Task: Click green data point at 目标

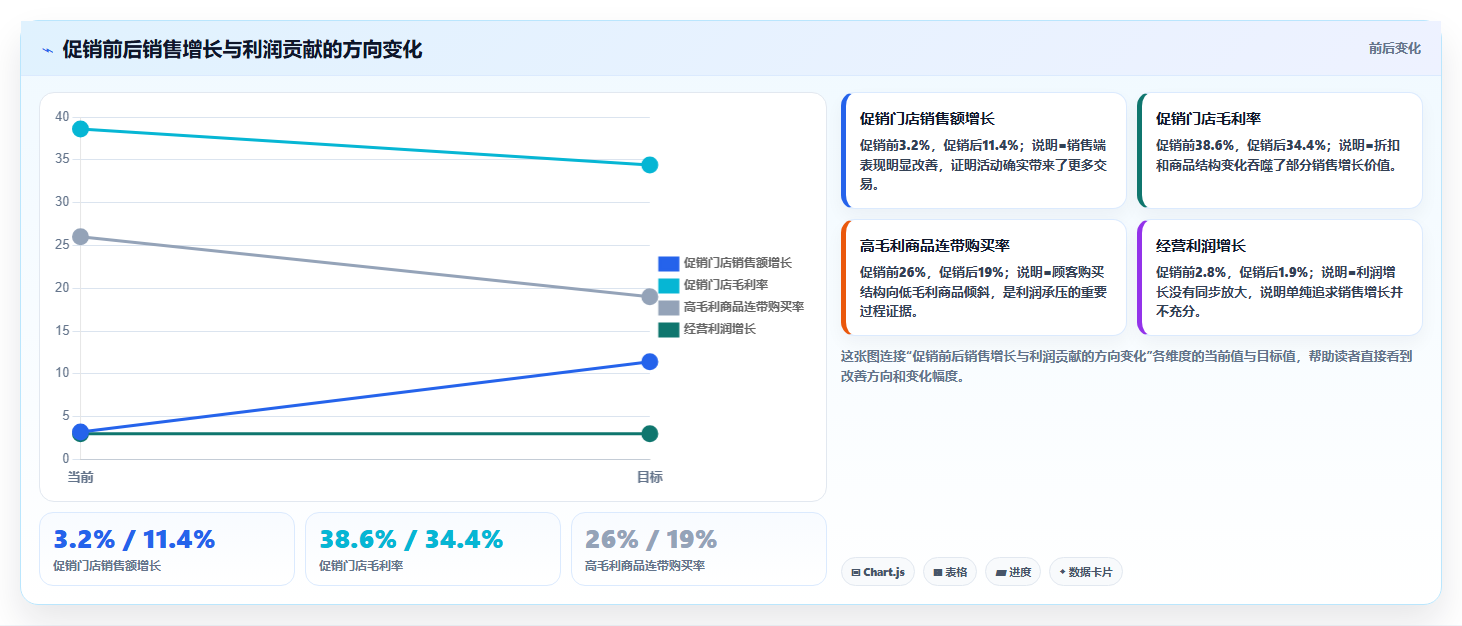Action: point(649,433)
